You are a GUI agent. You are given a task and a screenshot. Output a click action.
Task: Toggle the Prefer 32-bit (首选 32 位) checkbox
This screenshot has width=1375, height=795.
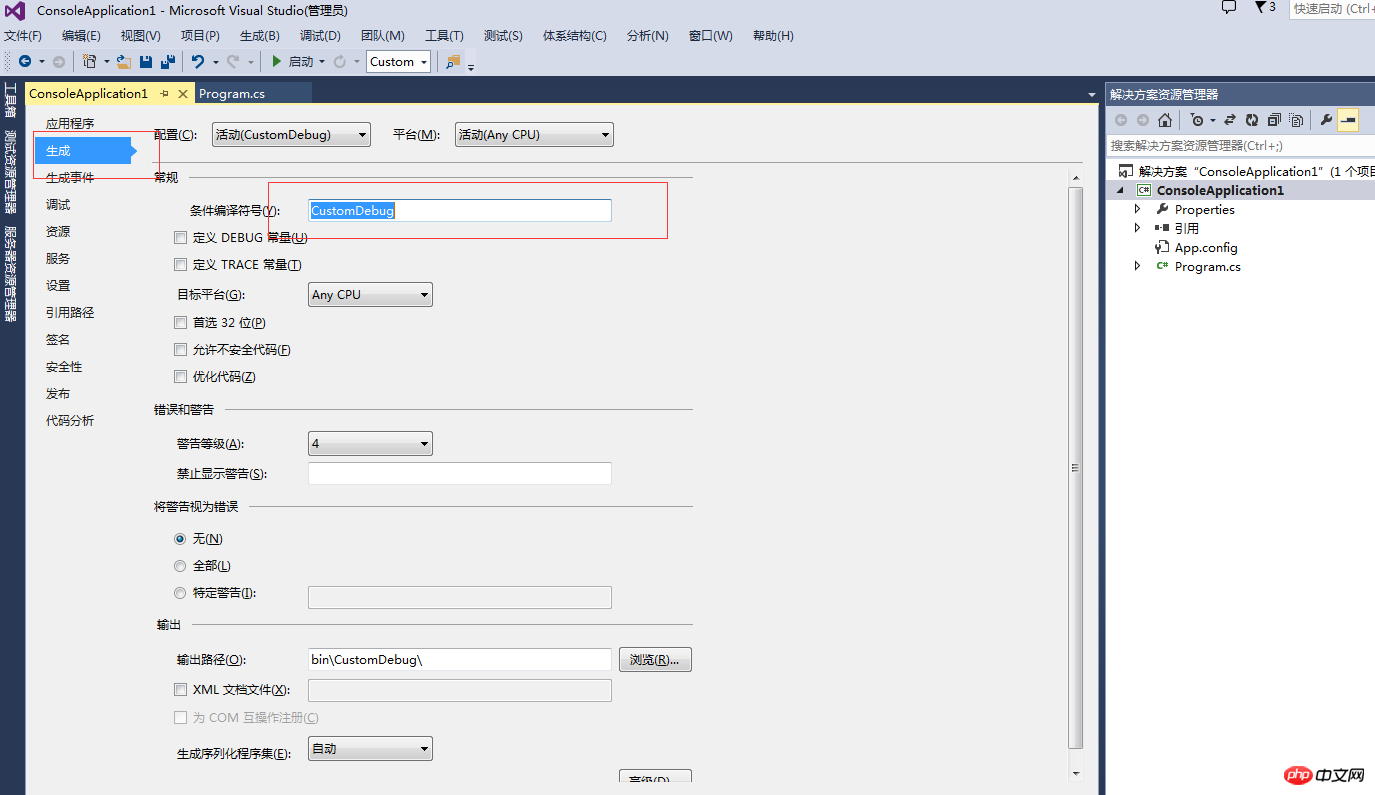coord(181,323)
